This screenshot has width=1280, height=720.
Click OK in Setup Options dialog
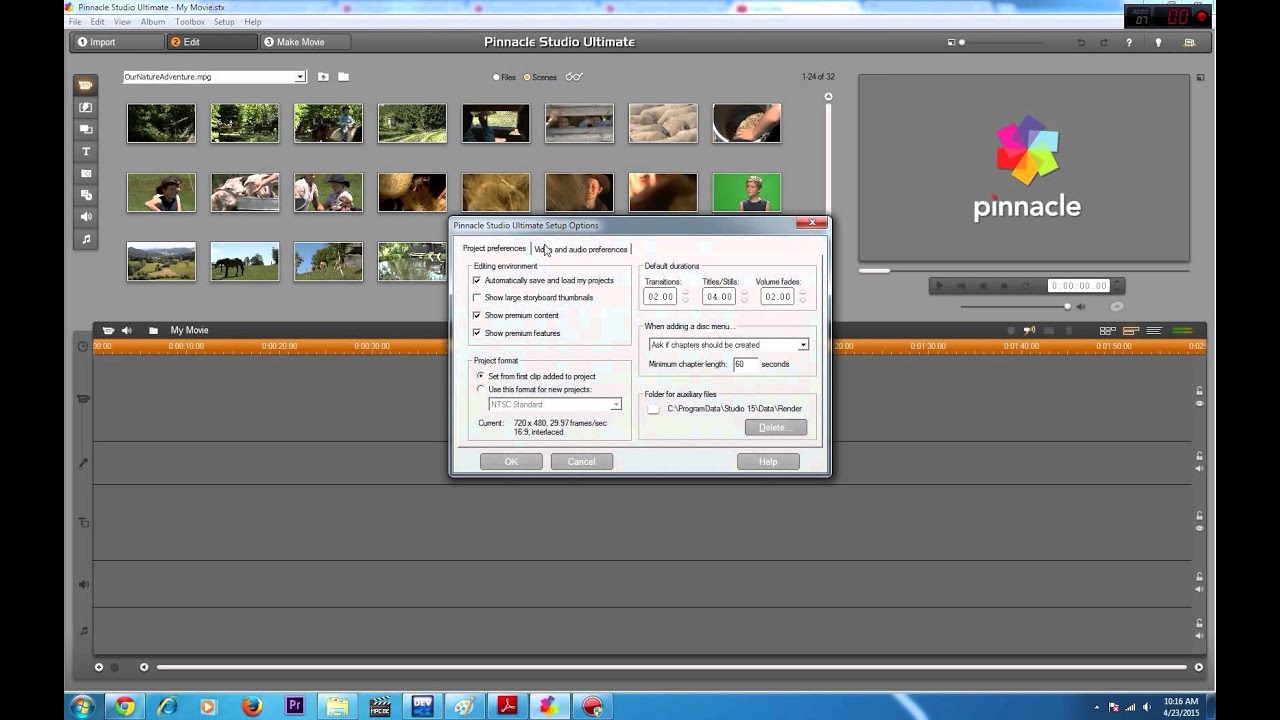coord(511,462)
